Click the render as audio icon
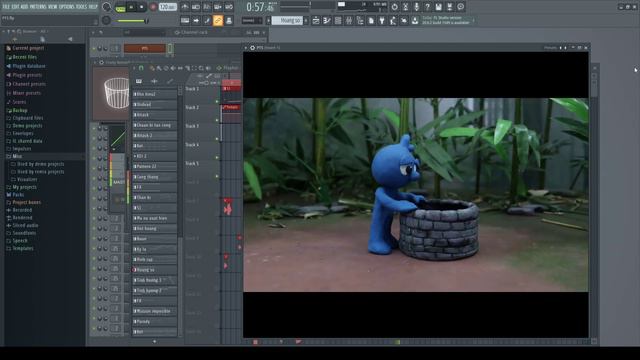The height and width of the screenshot is (360, 640). tap(449, 7)
